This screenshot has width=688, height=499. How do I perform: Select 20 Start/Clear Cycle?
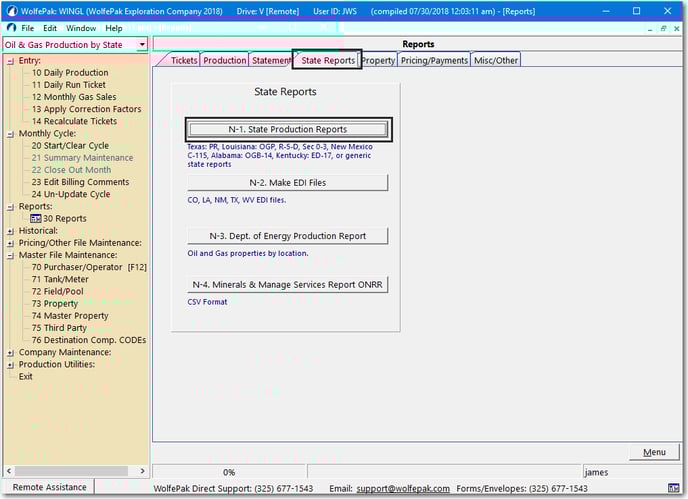[x=70, y=146]
